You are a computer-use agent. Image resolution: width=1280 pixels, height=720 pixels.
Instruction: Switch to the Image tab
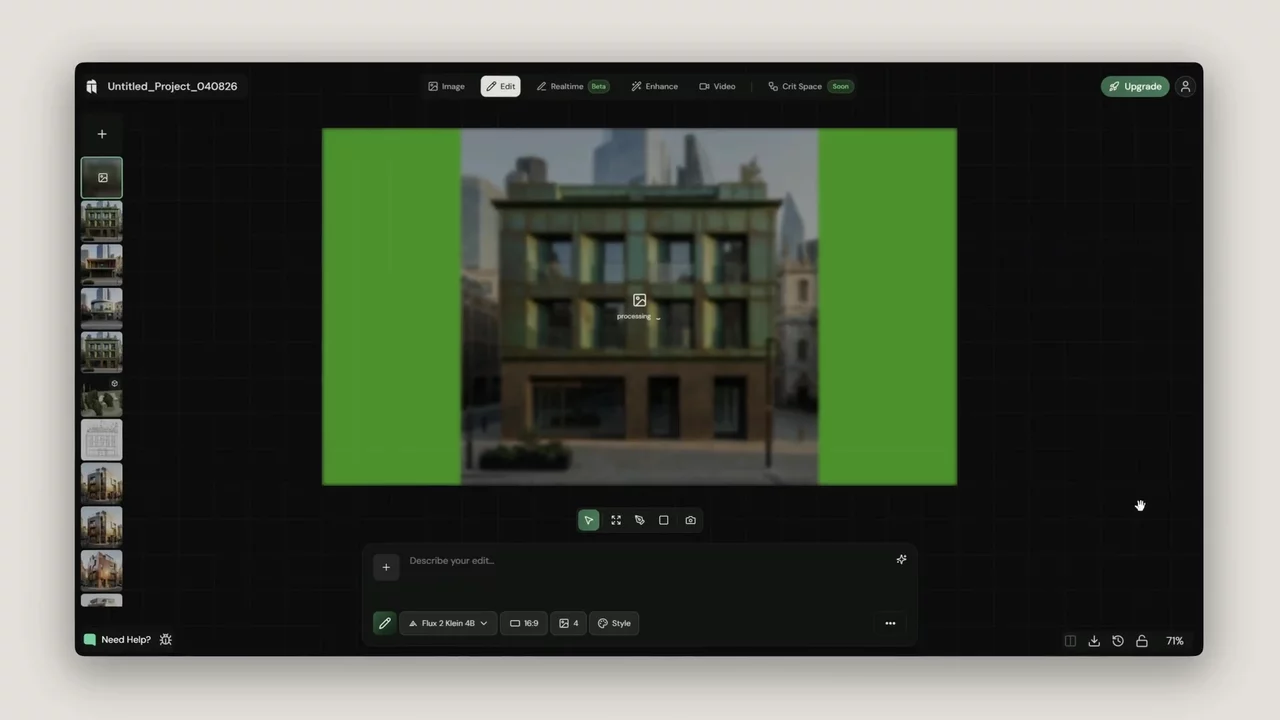point(446,86)
